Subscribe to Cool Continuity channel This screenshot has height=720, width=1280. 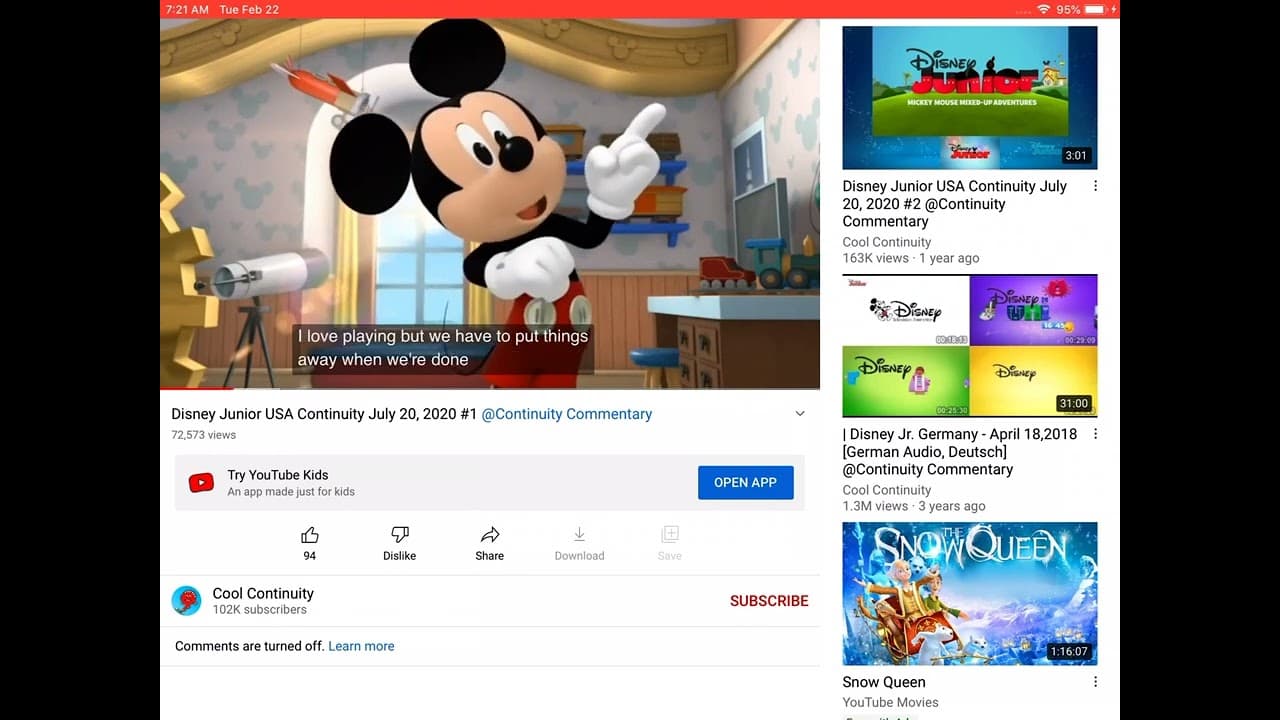pos(769,601)
